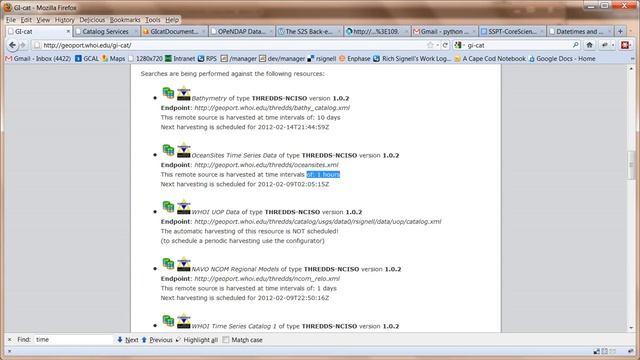Click the green database icon beside Bathymetry
The height and width of the screenshot is (360, 640).
pos(168,93)
